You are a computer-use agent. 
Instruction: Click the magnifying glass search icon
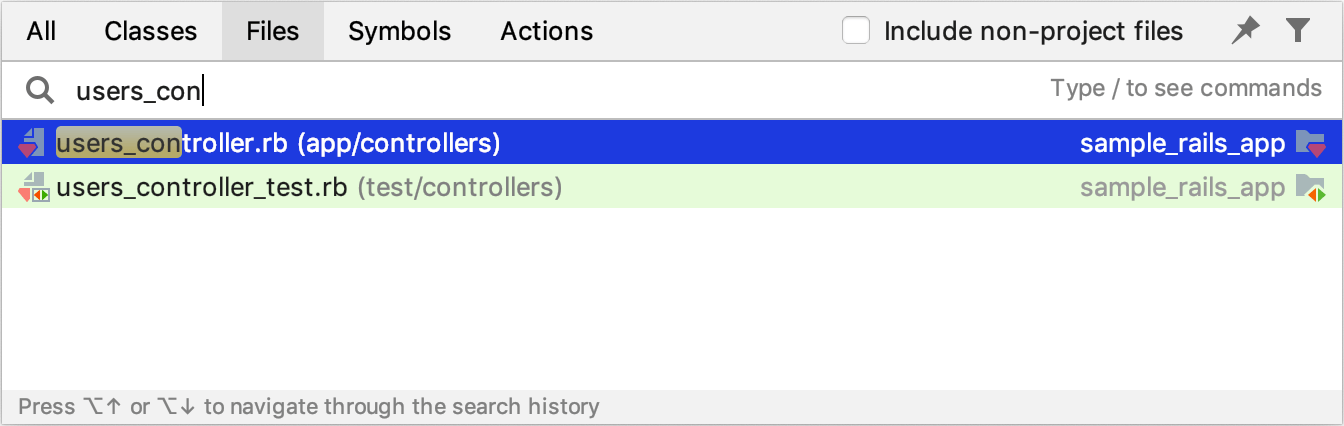[x=40, y=91]
